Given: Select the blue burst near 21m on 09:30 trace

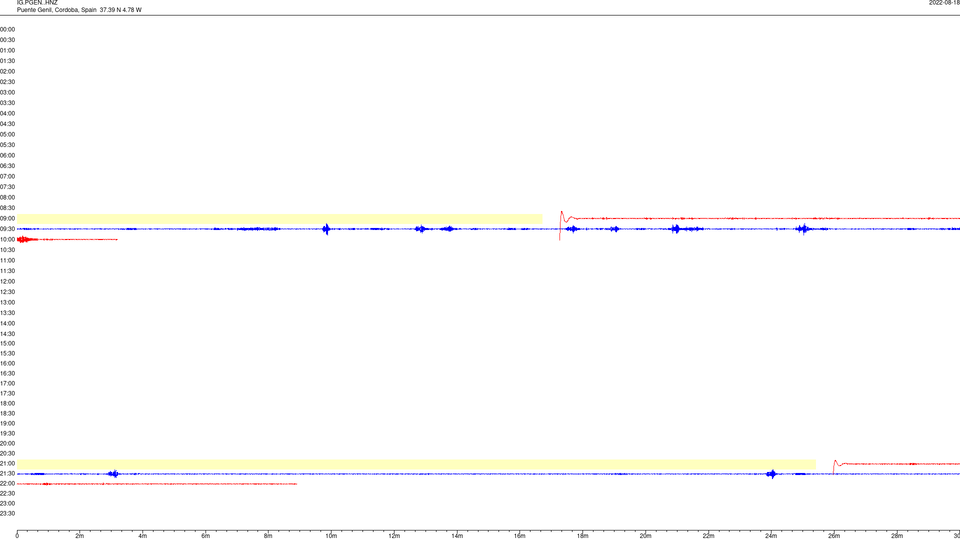Looking at the screenshot, I should point(676,229).
